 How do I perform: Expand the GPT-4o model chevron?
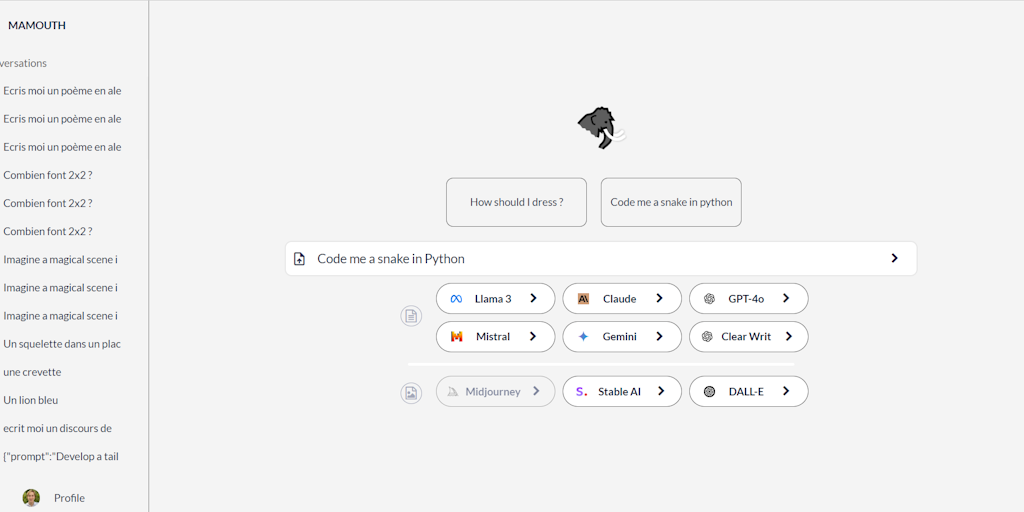pos(786,298)
